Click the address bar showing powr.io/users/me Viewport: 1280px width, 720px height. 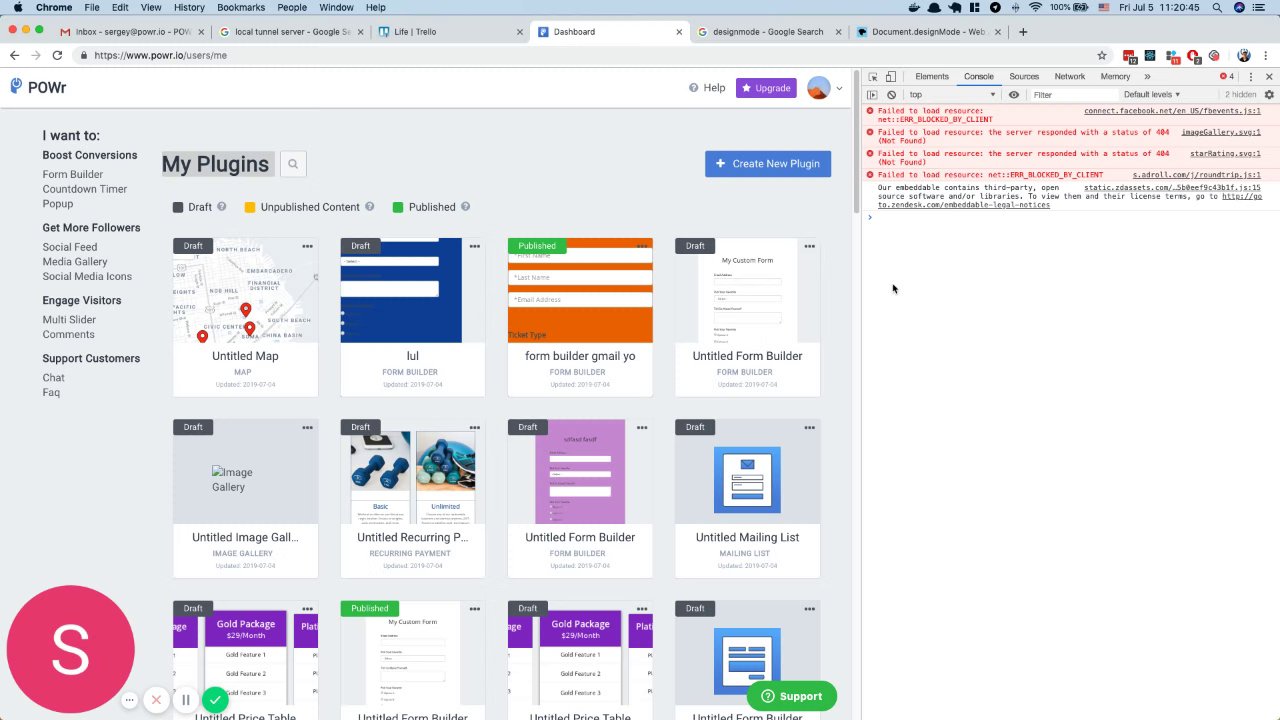[x=590, y=56]
